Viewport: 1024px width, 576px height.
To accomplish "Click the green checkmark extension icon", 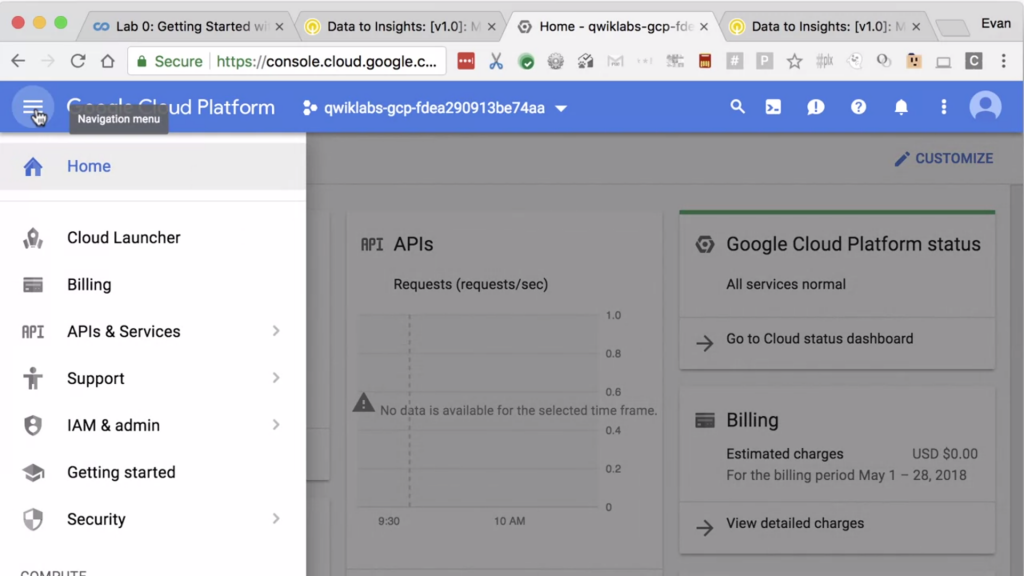I will (x=526, y=62).
